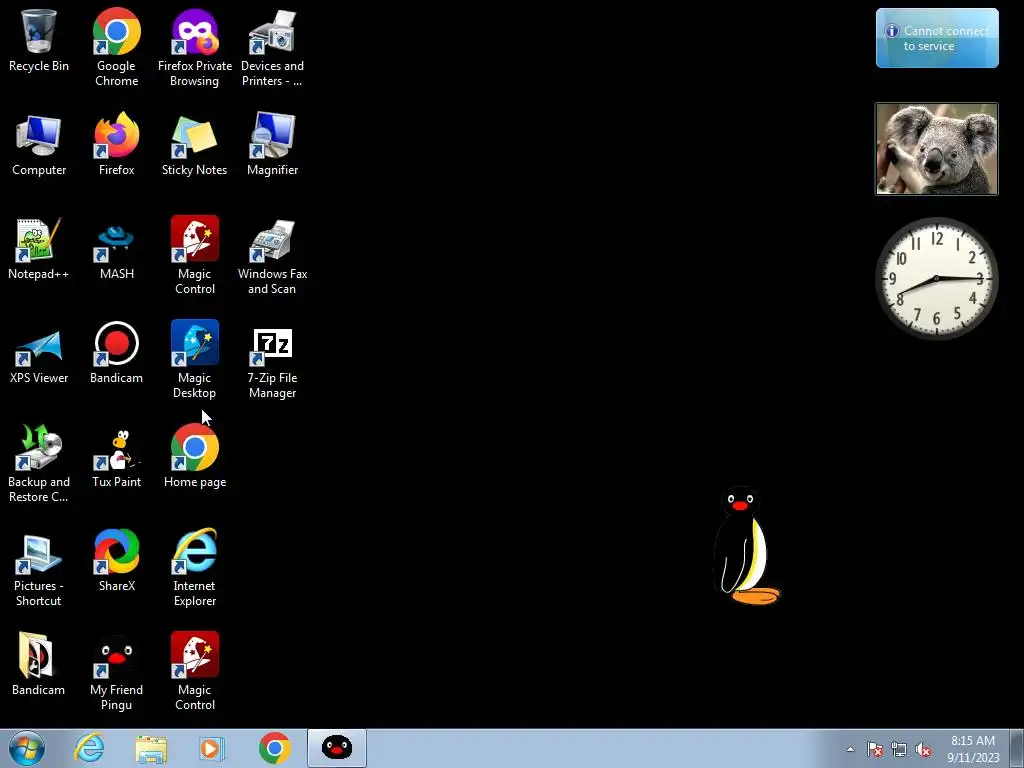Open the taskbar clock showing 8:15 AM
Image resolution: width=1024 pixels, height=768 pixels.
[x=973, y=748]
